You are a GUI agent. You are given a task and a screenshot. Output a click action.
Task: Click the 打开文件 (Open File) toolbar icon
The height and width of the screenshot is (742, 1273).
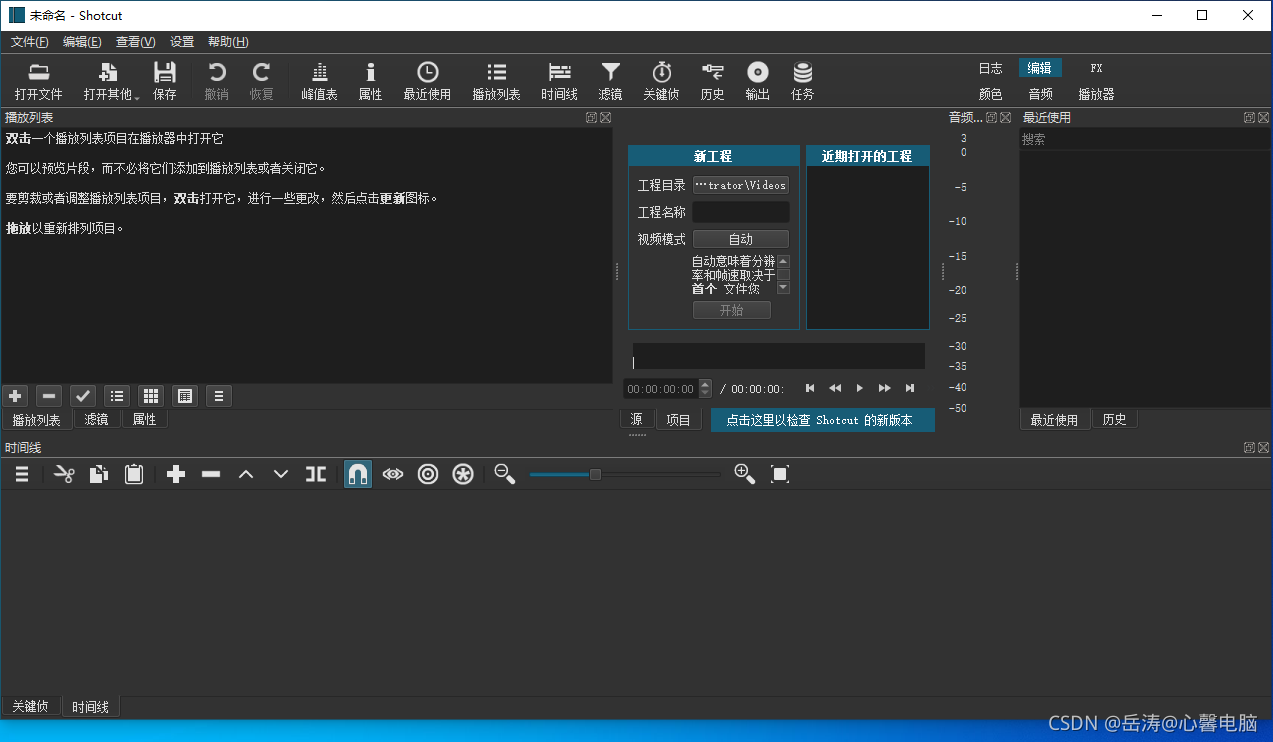38,81
